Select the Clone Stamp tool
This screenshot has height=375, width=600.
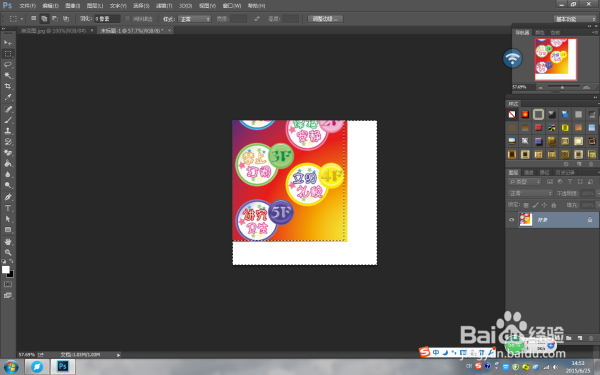pyautogui.click(x=8, y=131)
